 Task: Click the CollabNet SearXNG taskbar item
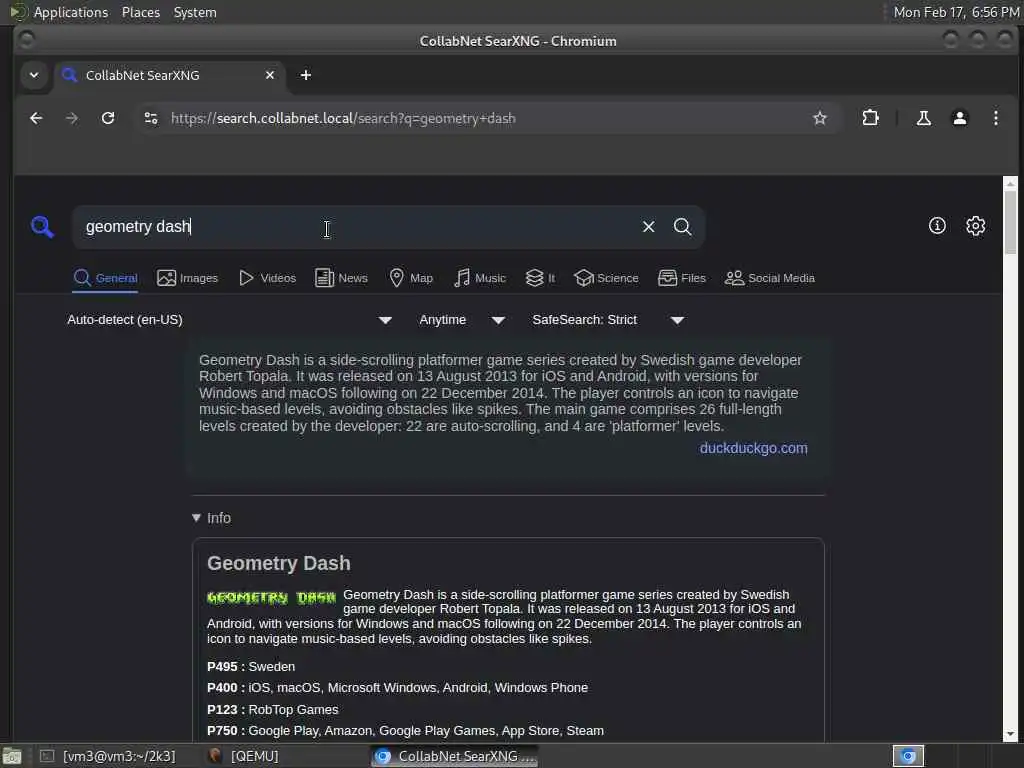pyautogui.click(x=456, y=756)
